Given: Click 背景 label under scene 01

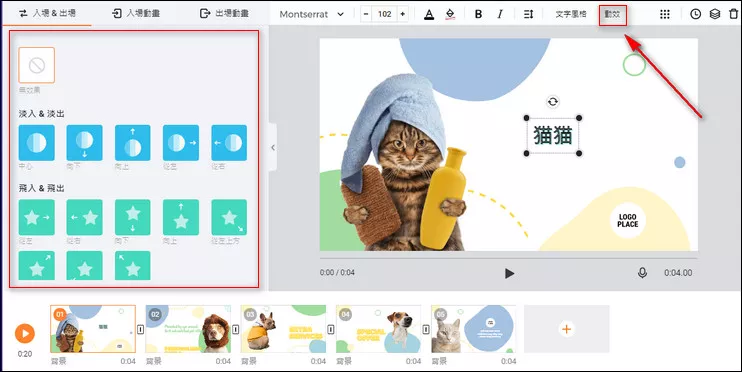Looking at the screenshot, I should click(59, 361).
